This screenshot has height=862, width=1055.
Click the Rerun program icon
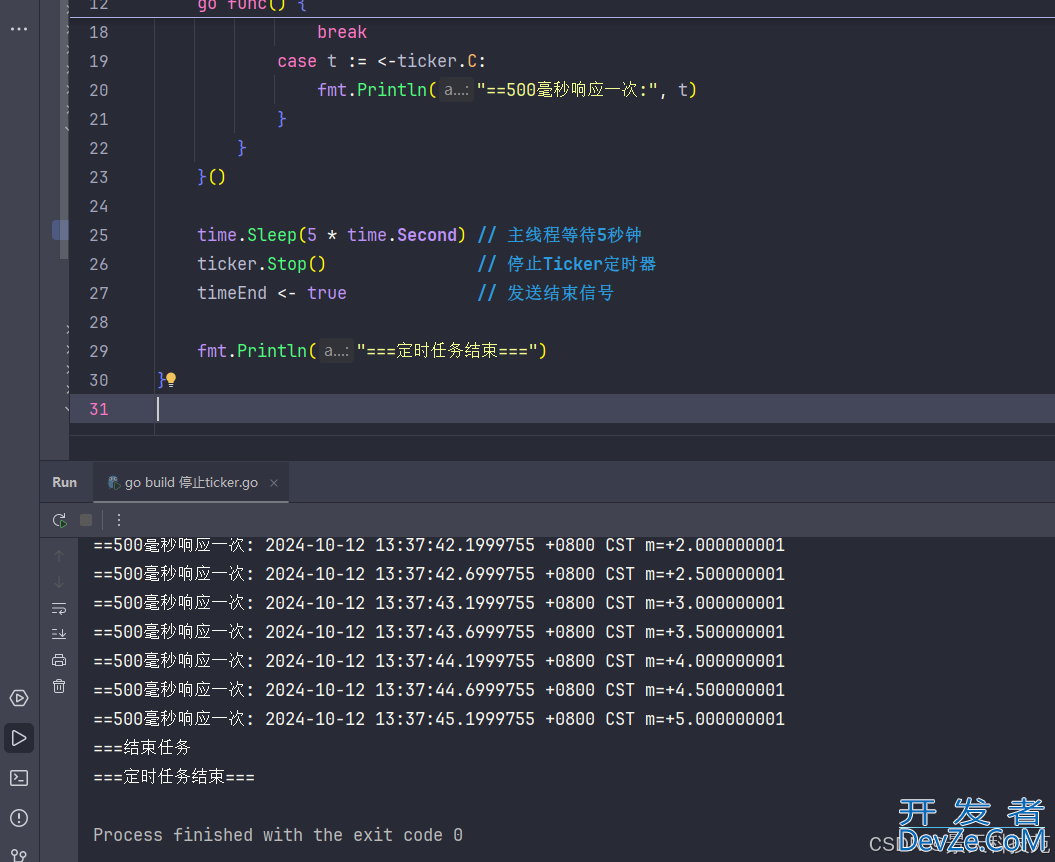(x=59, y=520)
